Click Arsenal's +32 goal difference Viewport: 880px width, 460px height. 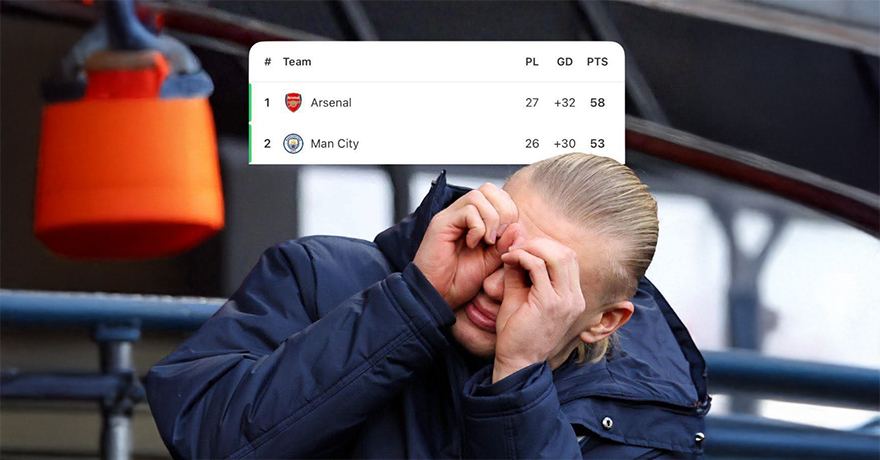click(565, 103)
